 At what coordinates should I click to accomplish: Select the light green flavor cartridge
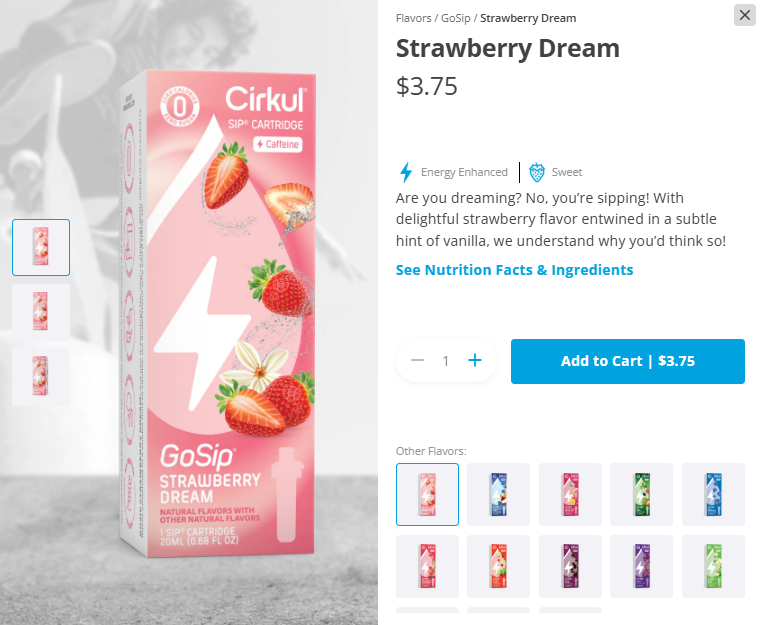(x=713, y=566)
